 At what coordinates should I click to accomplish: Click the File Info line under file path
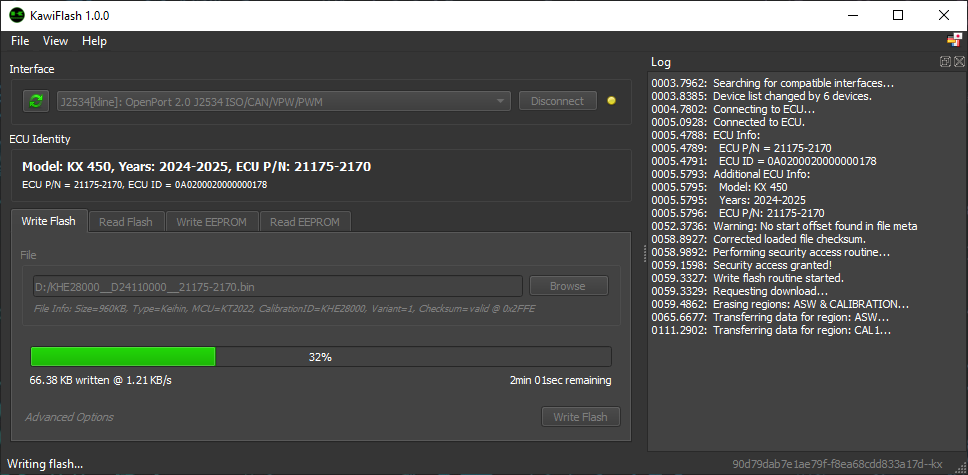coord(285,308)
